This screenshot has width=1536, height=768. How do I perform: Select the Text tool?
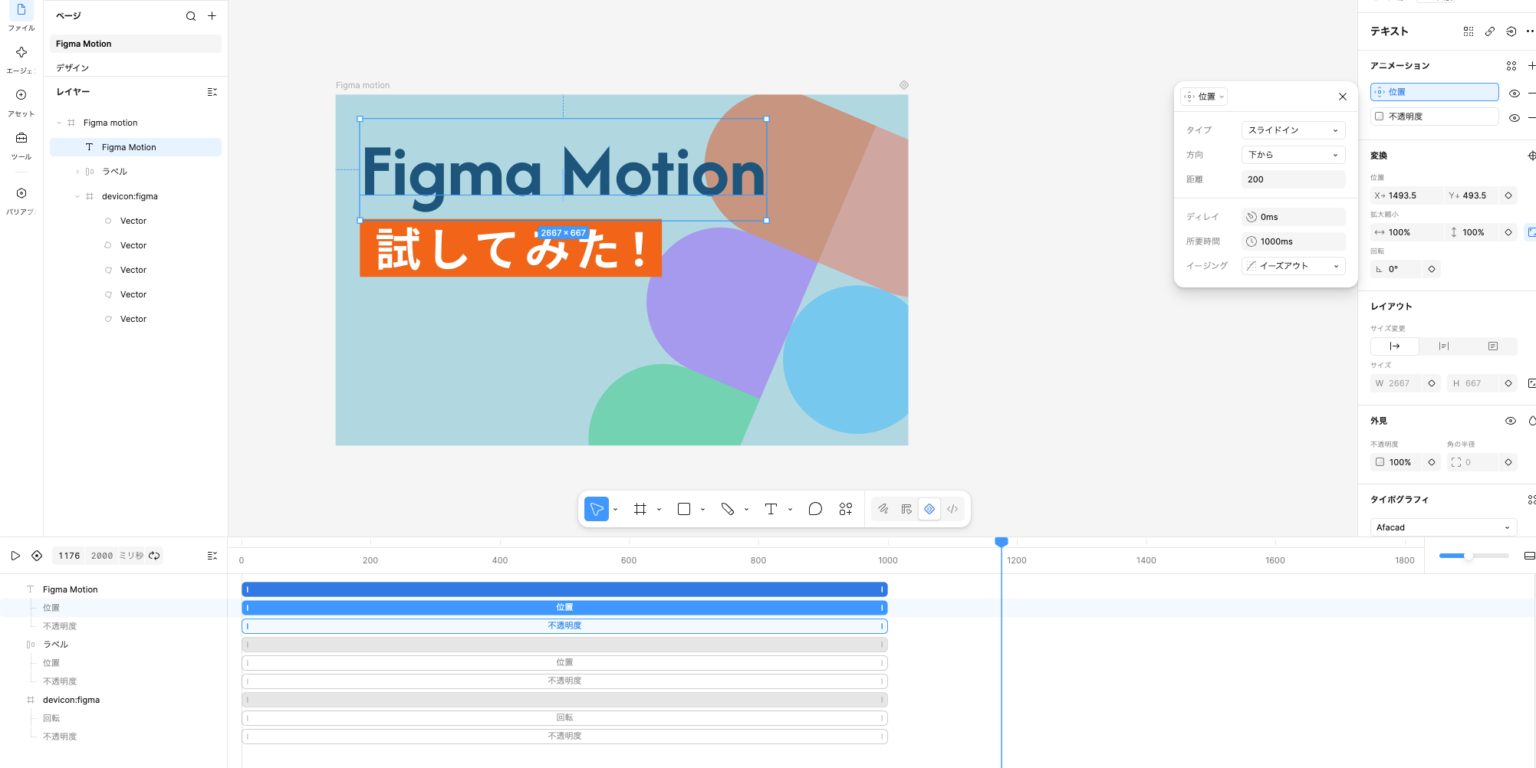pyautogui.click(x=771, y=509)
